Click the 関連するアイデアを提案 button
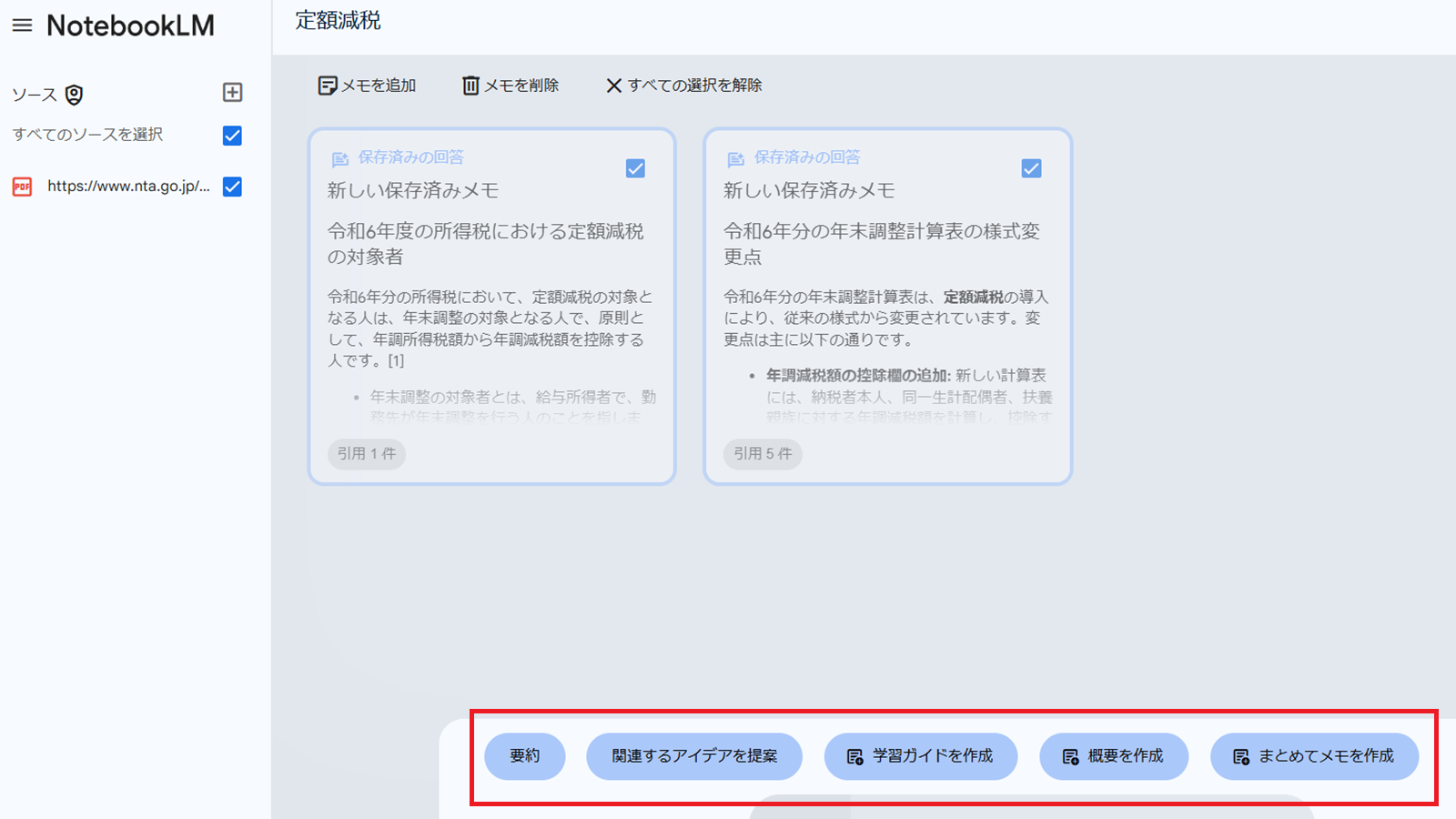The height and width of the screenshot is (819, 1456). click(694, 755)
